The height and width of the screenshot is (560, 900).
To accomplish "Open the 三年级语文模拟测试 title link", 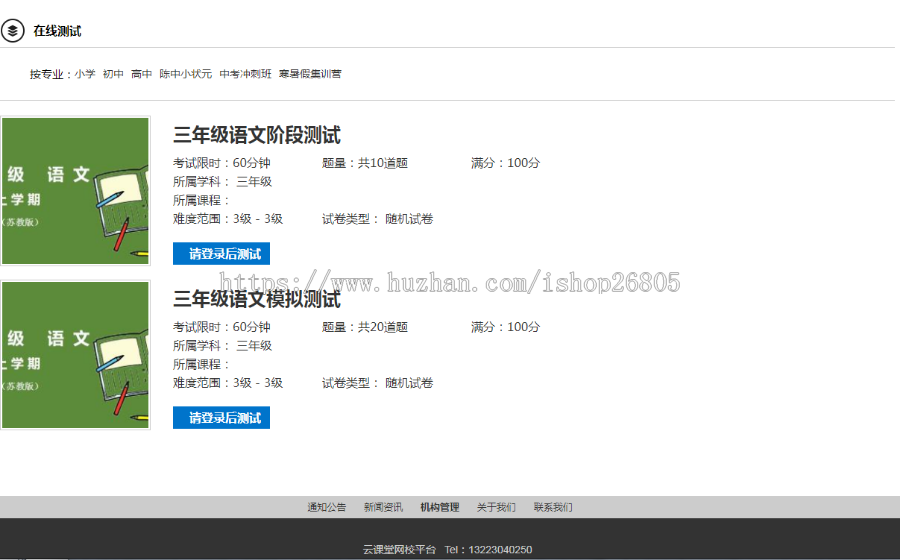I will [x=257, y=300].
